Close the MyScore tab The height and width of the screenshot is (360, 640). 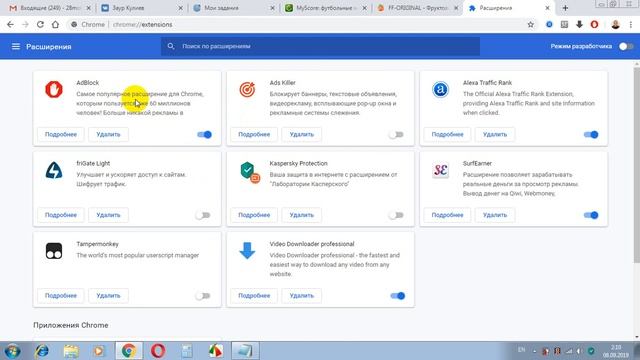click(x=364, y=8)
